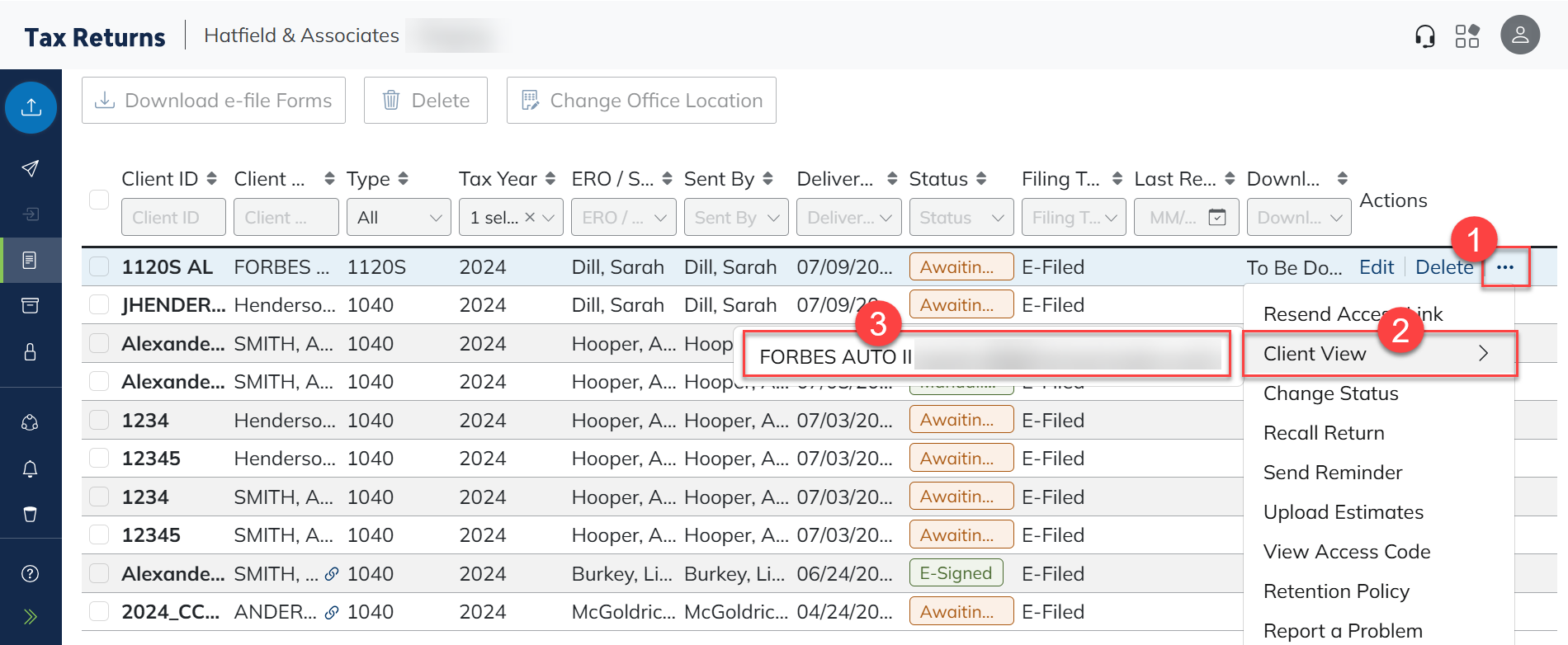The height and width of the screenshot is (645, 1568).
Task: Open the Type filter dropdown
Action: click(399, 218)
